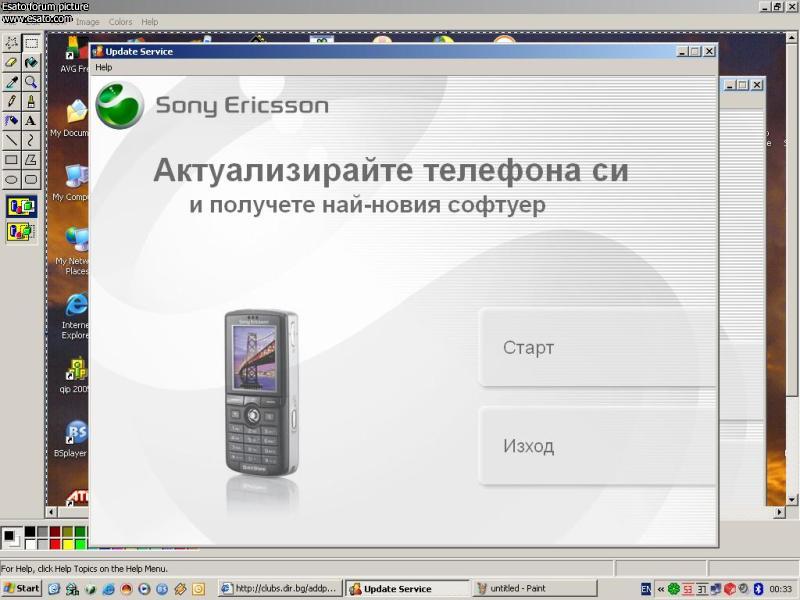Enable opaque selection mode in Paint

tap(21, 207)
